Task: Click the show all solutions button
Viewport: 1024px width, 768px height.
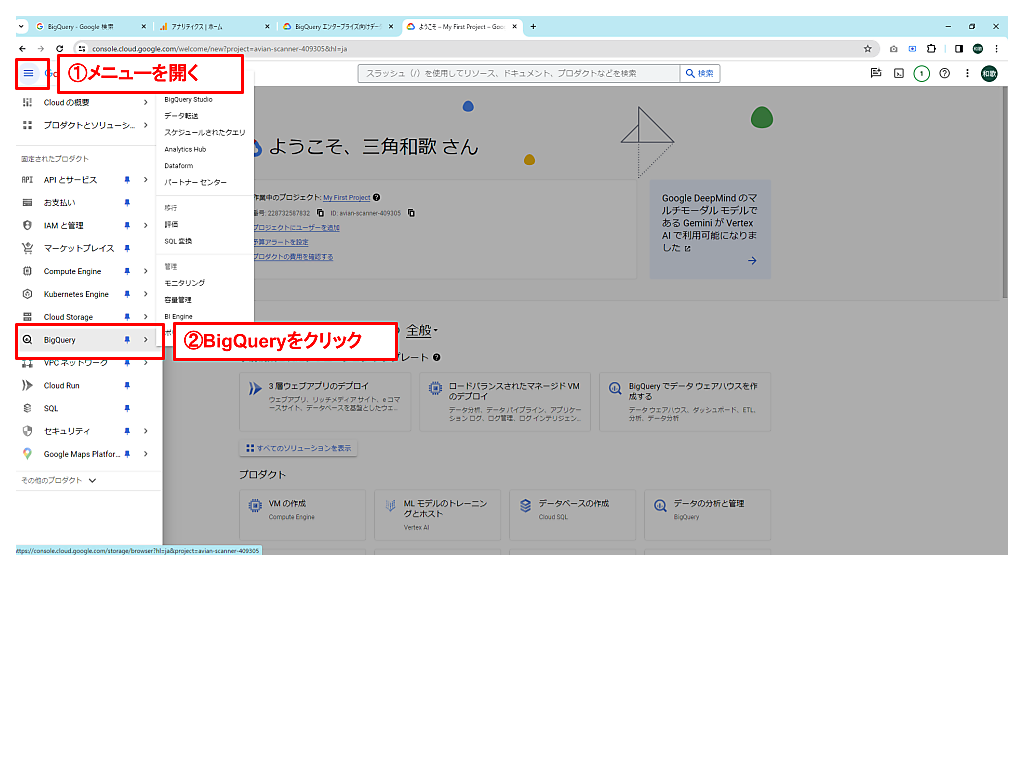Action: click(298, 448)
